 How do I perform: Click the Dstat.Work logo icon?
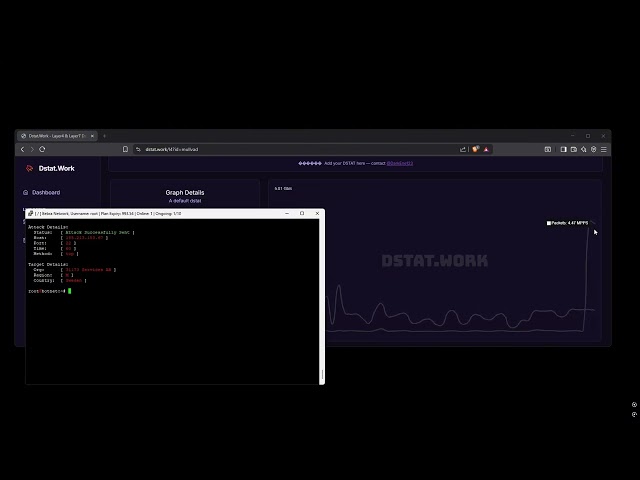(x=29, y=168)
